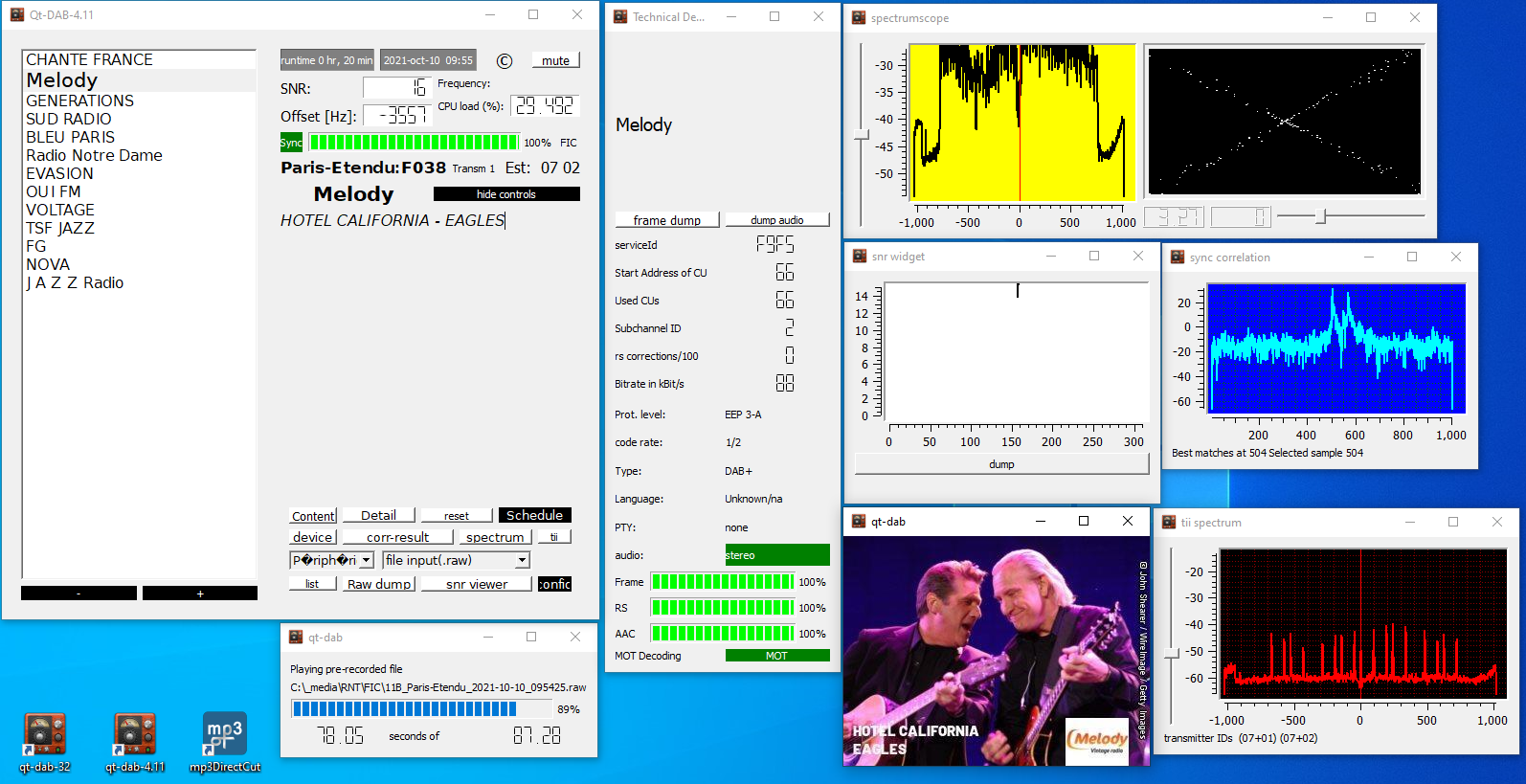Toggle the Detail window
The image size is (1526, 784).
click(378, 516)
